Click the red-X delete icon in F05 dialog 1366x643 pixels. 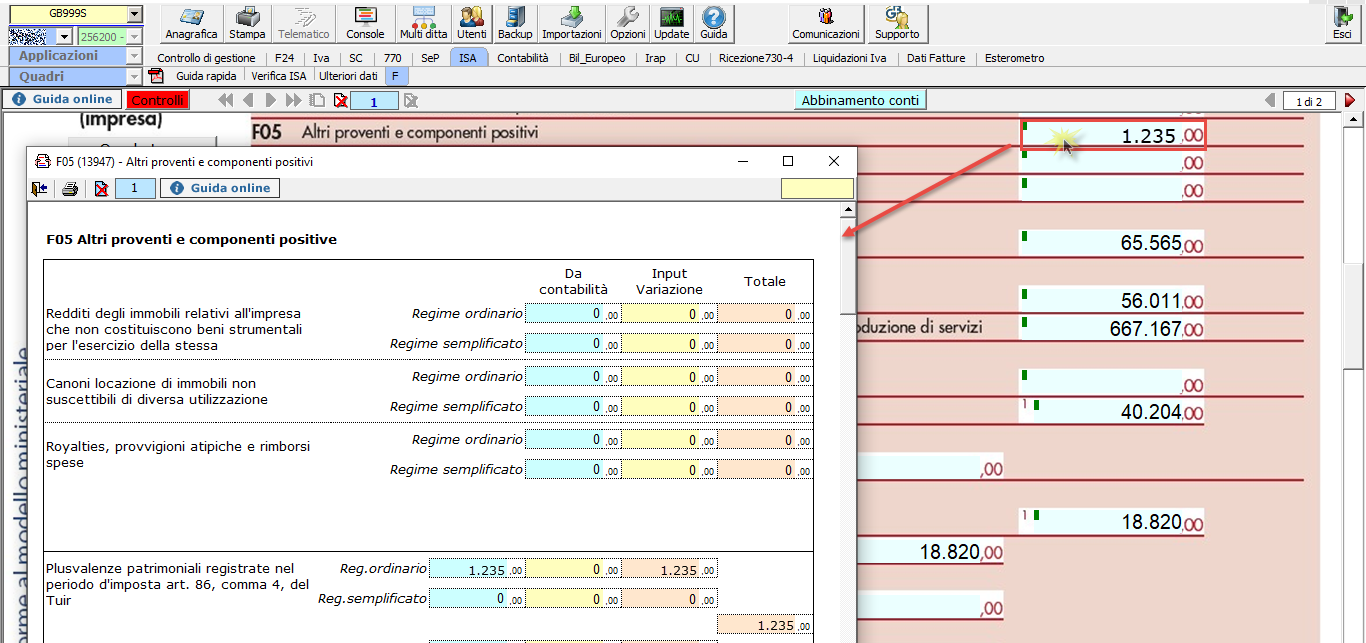[x=101, y=188]
